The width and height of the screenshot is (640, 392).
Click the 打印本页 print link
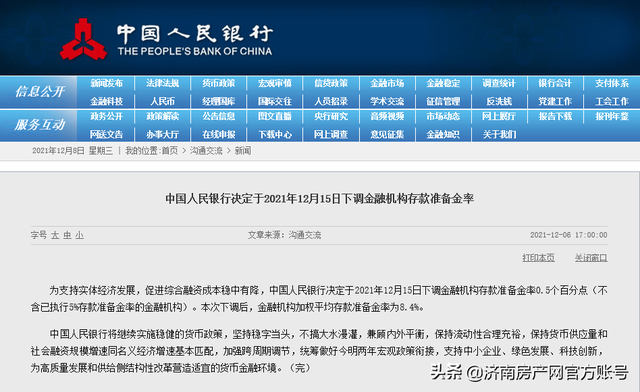click(538, 258)
